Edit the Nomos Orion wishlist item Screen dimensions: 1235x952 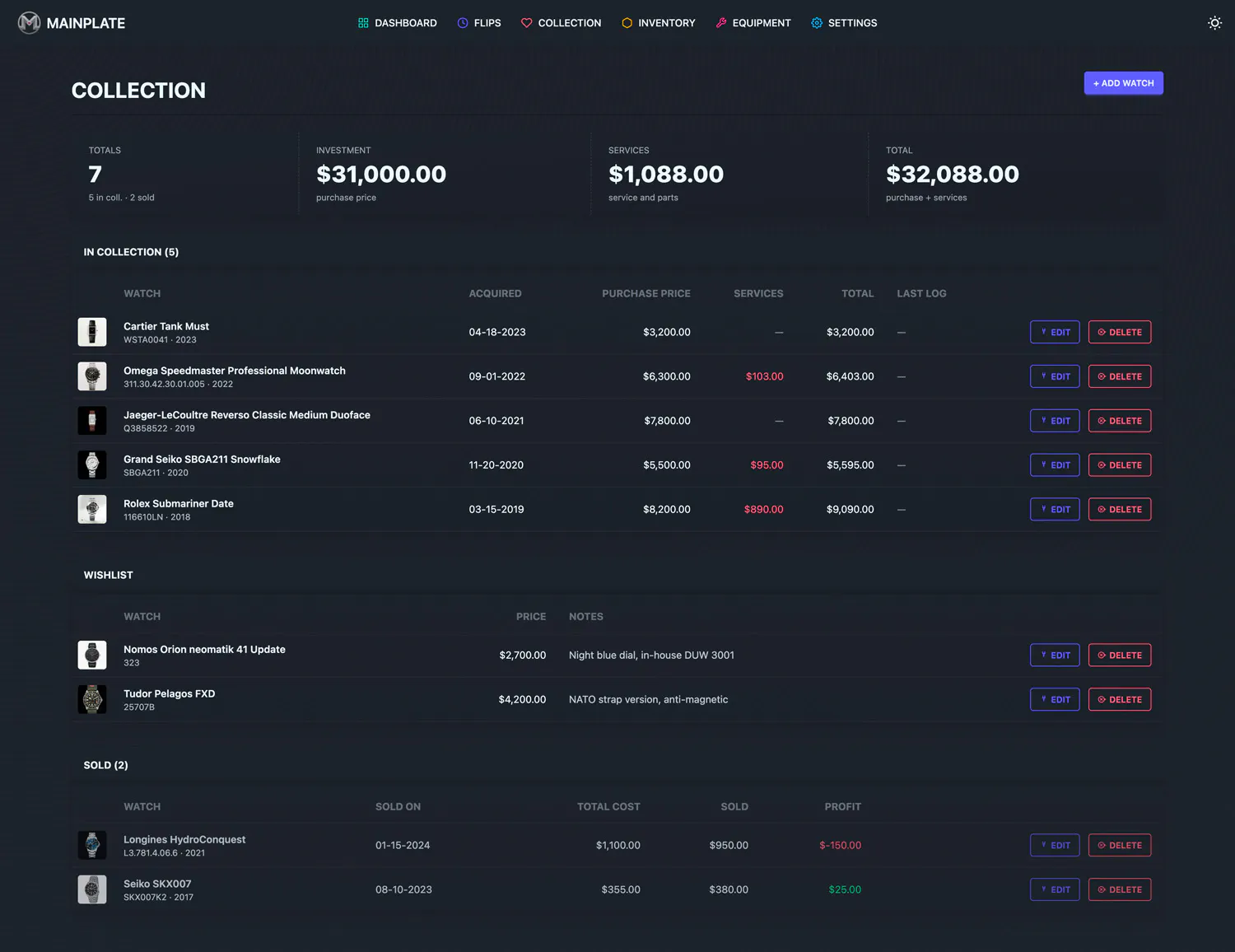[1055, 656]
